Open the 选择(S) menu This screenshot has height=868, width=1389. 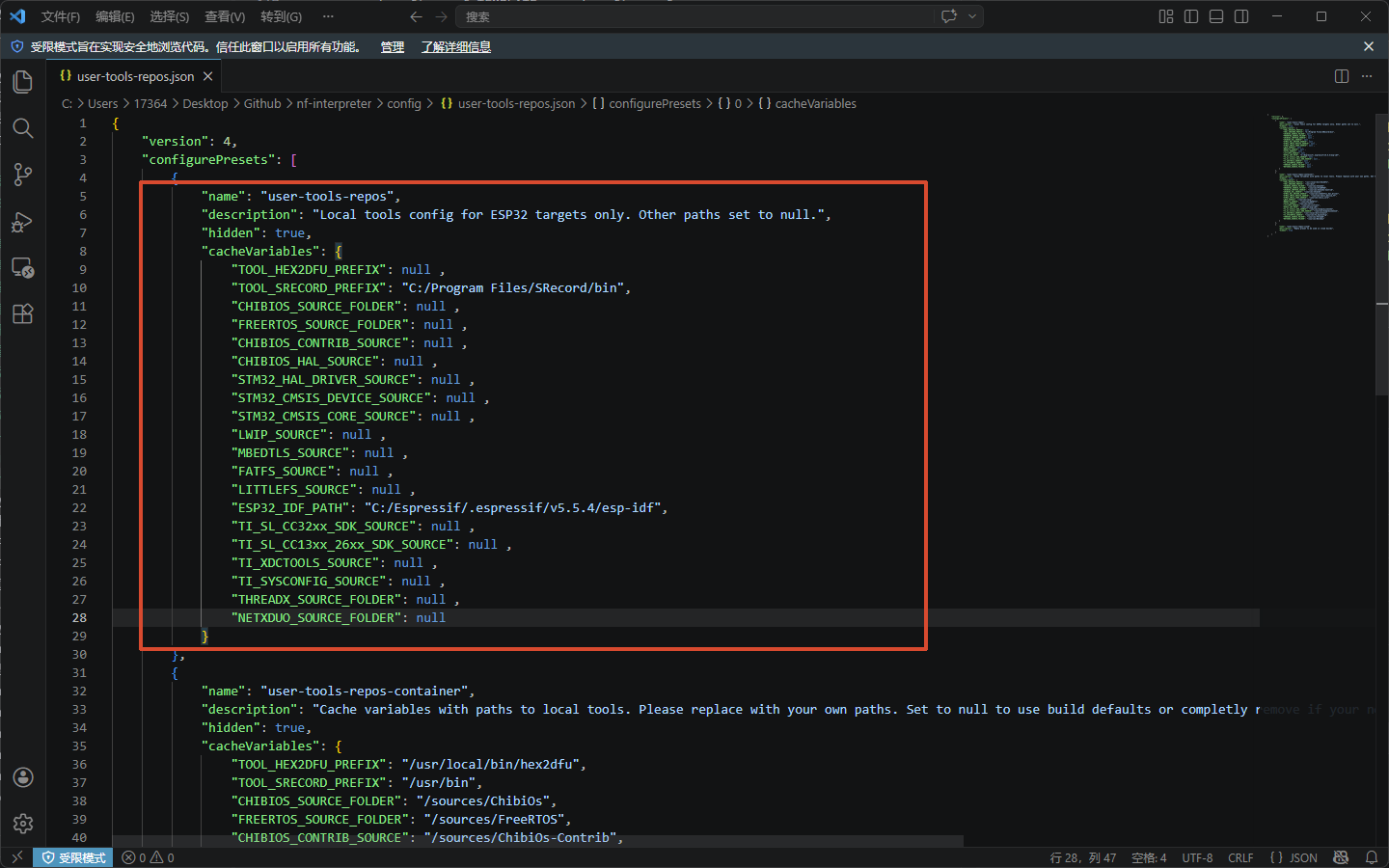click(x=170, y=16)
